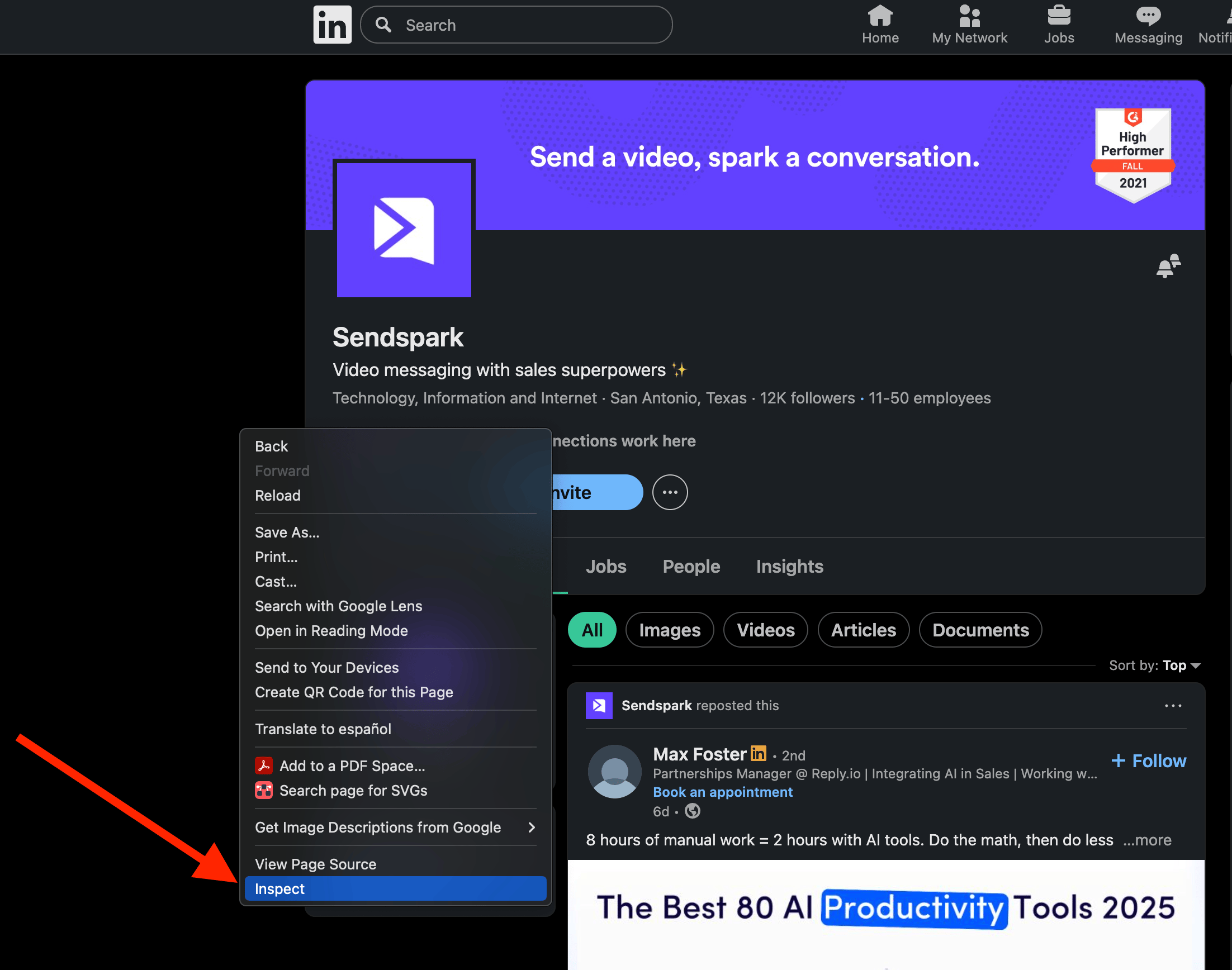Click the globe visibility icon on post
This screenshot has height=970, width=1232.
(693, 811)
